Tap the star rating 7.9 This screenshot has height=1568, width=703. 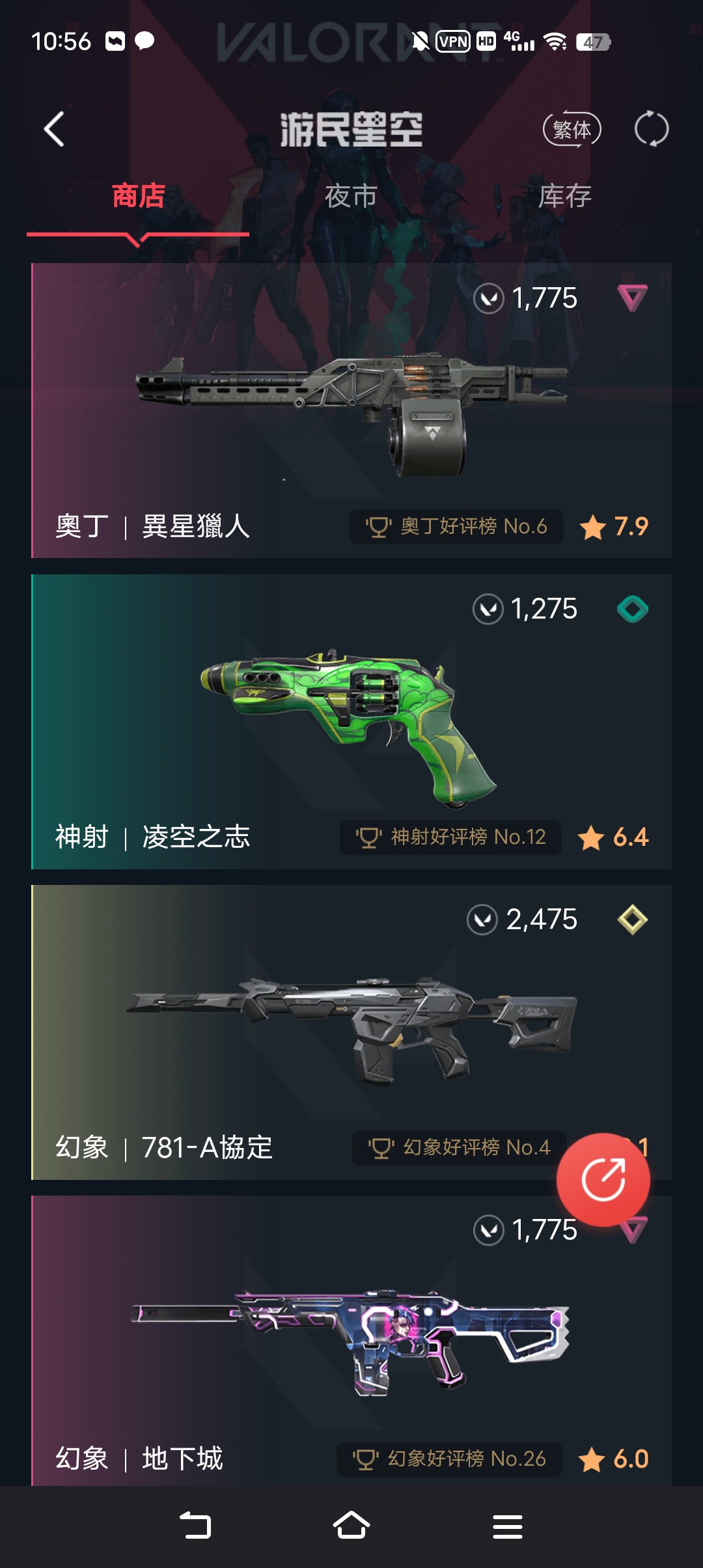[614, 527]
